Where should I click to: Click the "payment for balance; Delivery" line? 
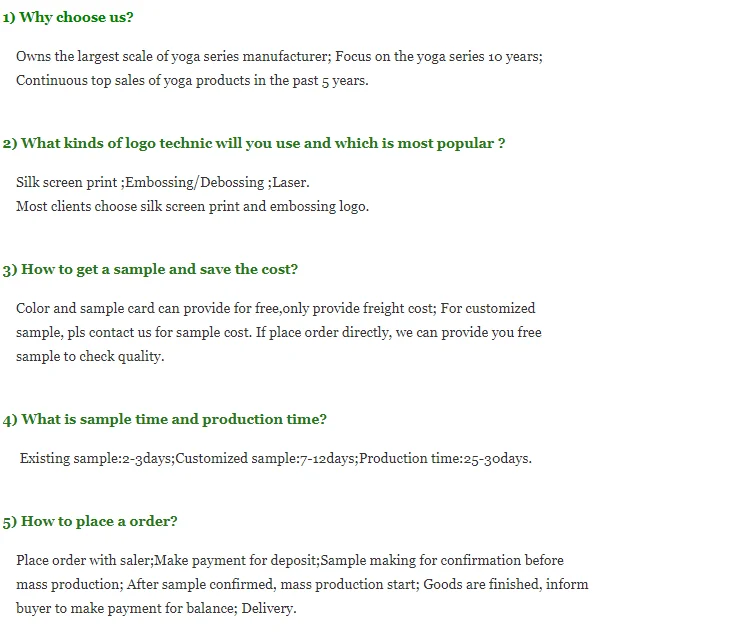[156, 608]
